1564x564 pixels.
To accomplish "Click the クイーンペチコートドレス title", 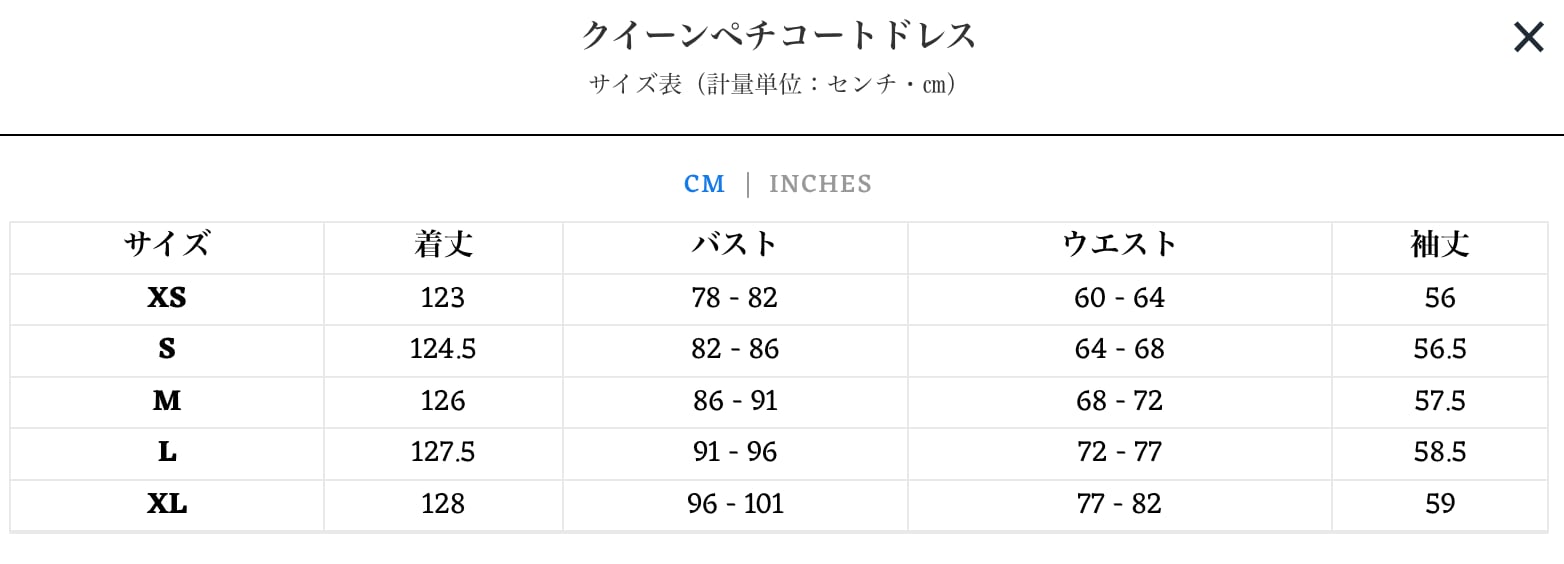I will [779, 36].
